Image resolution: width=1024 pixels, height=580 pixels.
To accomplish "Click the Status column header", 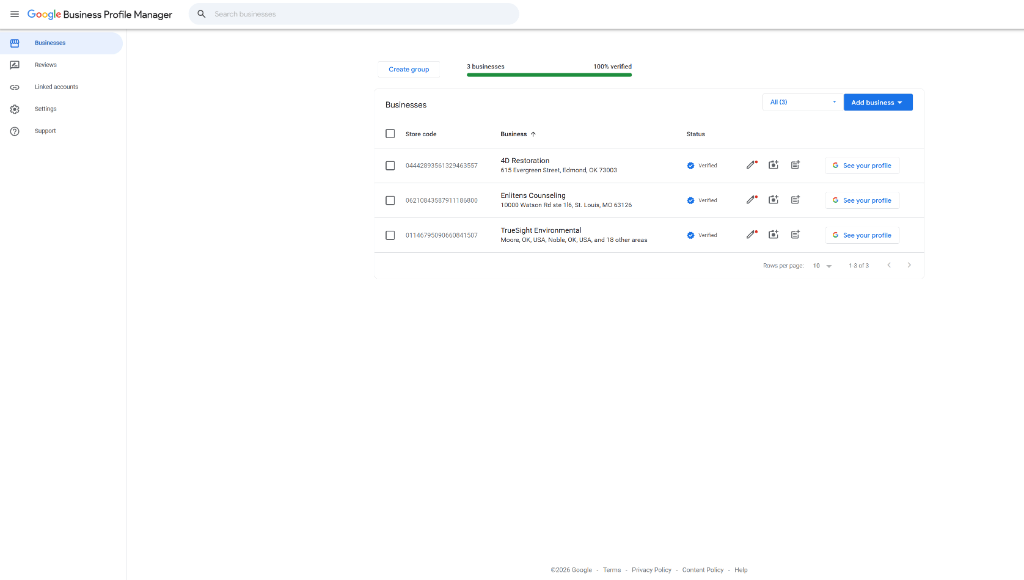I will click(696, 134).
